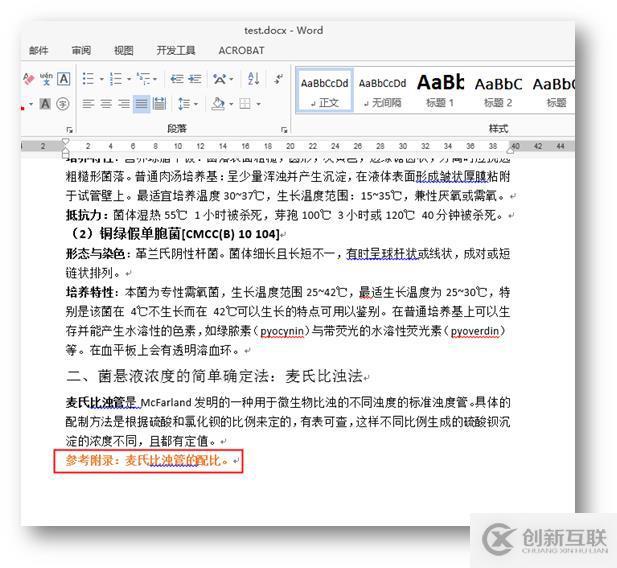Expand the numbered list dropdown arrow
The height and width of the screenshot is (568, 617).
point(129,79)
